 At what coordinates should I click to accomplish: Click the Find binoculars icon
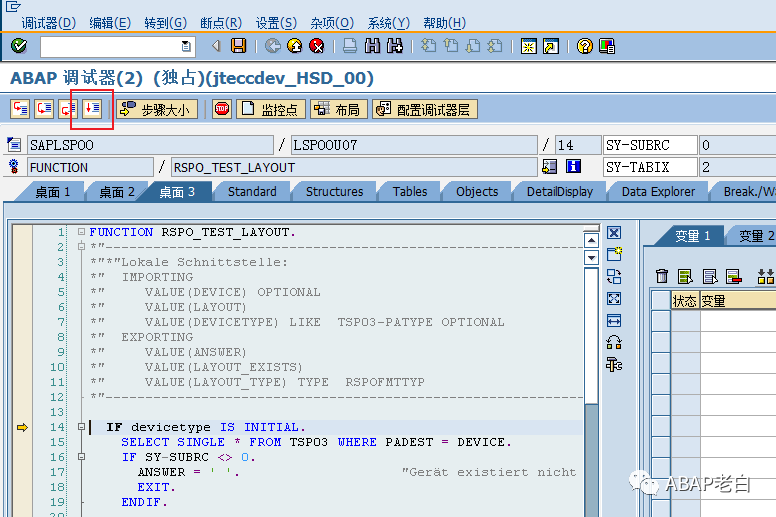(372, 46)
